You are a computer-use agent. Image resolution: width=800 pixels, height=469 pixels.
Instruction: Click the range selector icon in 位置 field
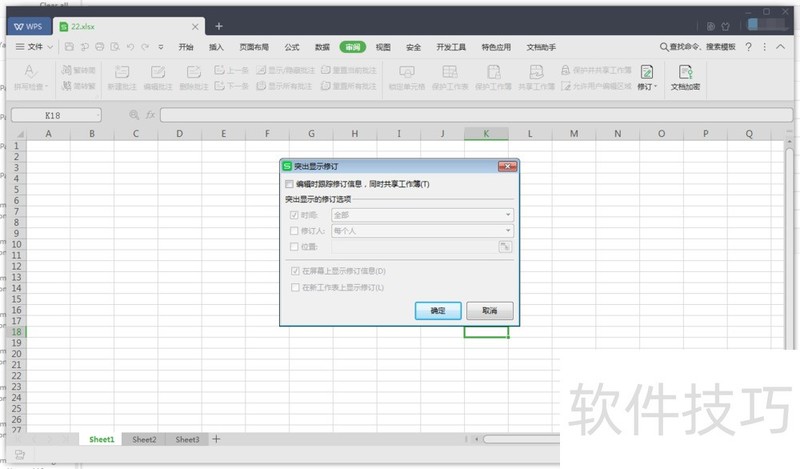click(505, 247)
